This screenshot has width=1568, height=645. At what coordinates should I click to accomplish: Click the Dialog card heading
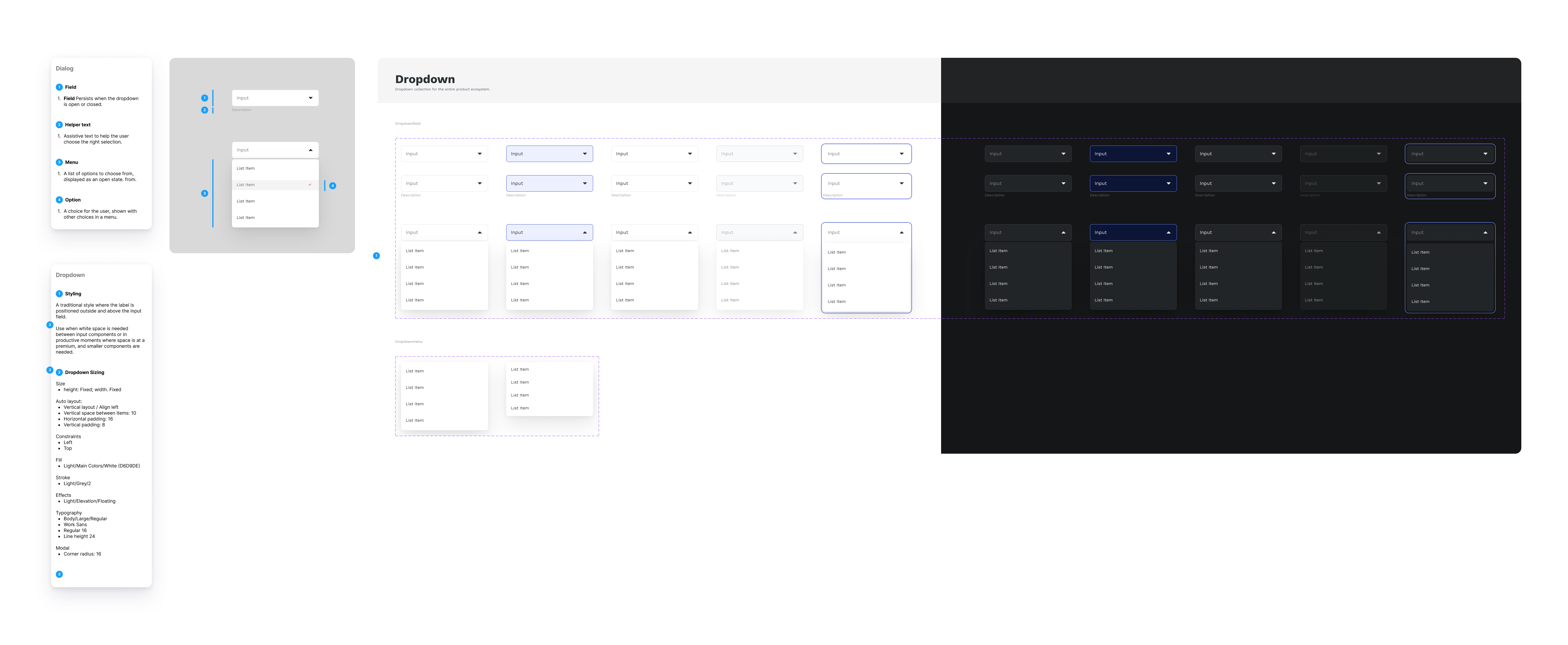pos(65,69)
